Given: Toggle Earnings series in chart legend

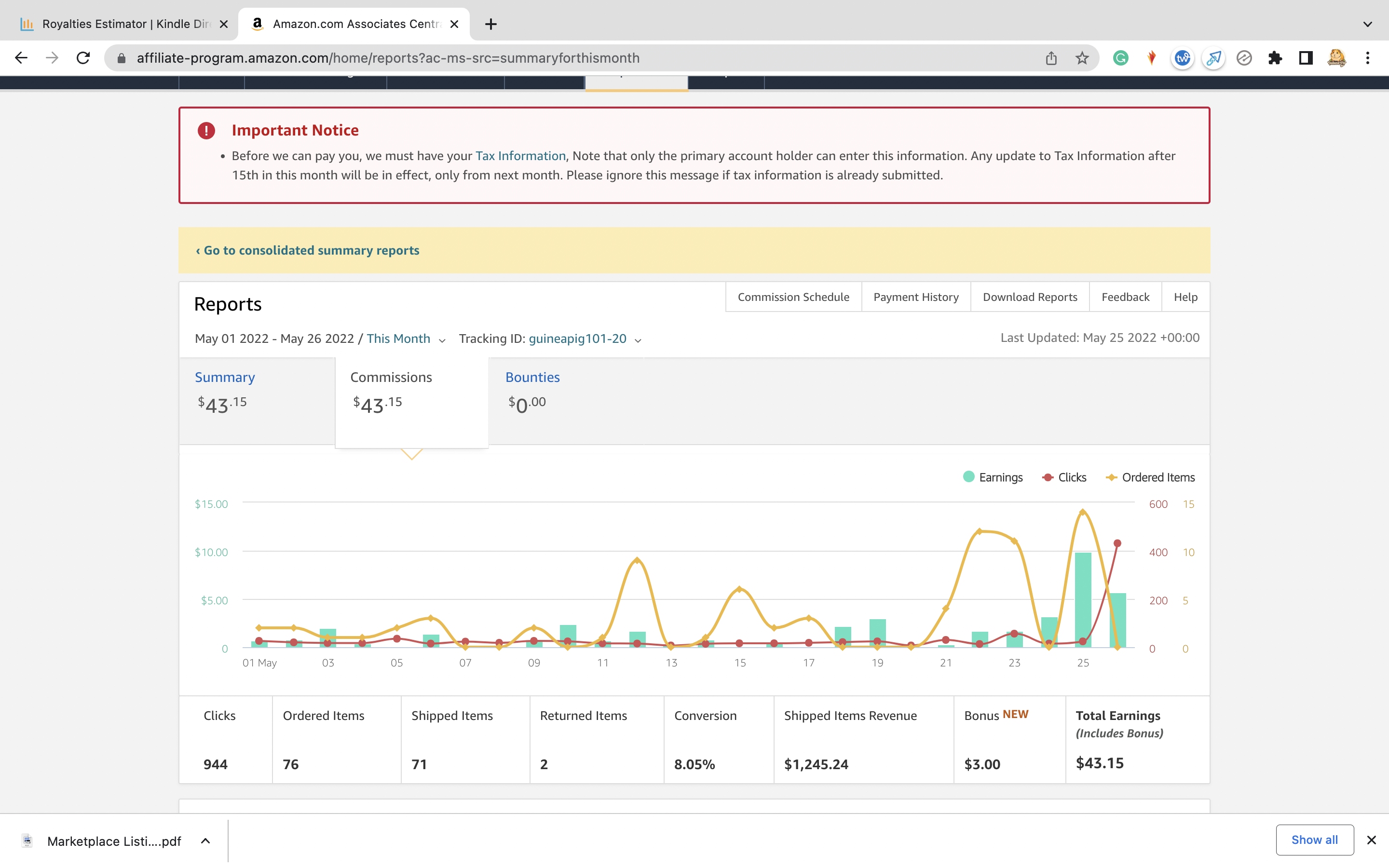Looking at the screenshot, I should coord(993,477).
